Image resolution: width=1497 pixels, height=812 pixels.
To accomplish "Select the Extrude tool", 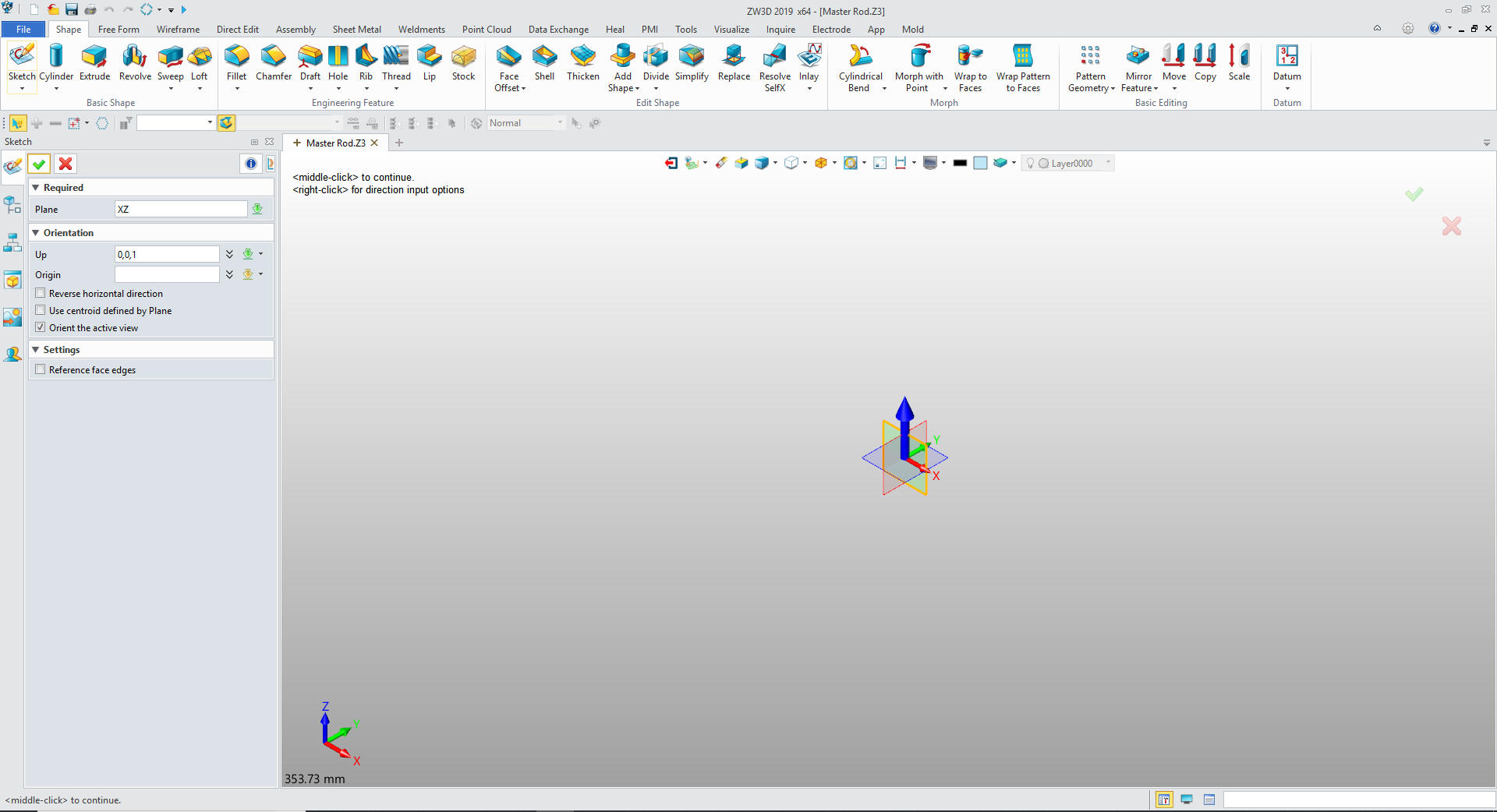I will (94, 63).
